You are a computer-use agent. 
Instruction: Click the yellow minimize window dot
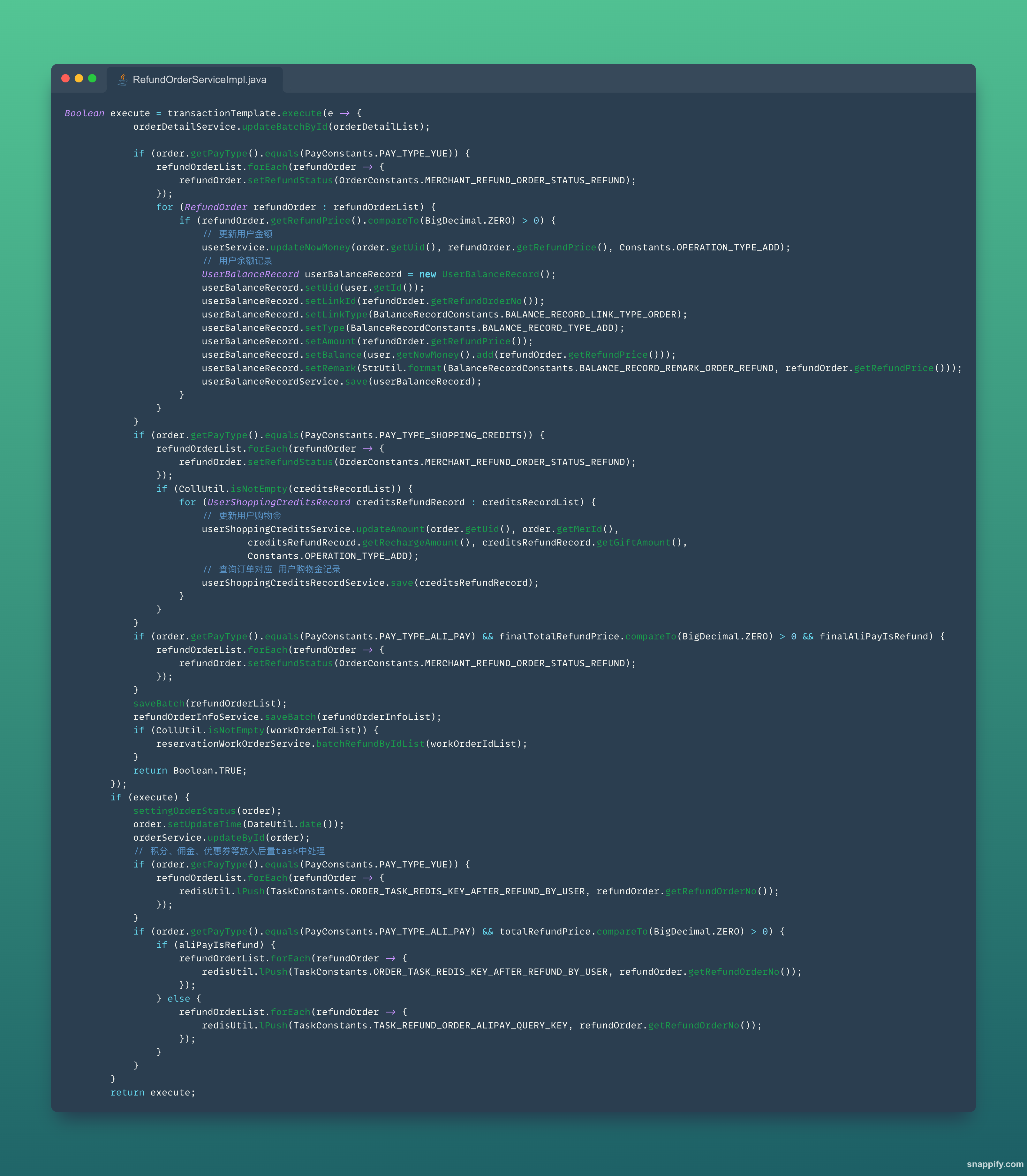point(79,79)
